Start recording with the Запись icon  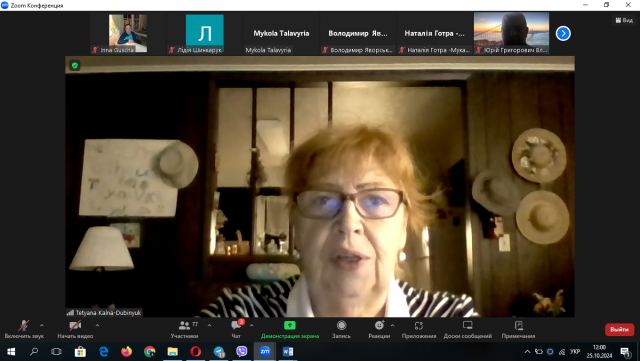tap(341, 330)
